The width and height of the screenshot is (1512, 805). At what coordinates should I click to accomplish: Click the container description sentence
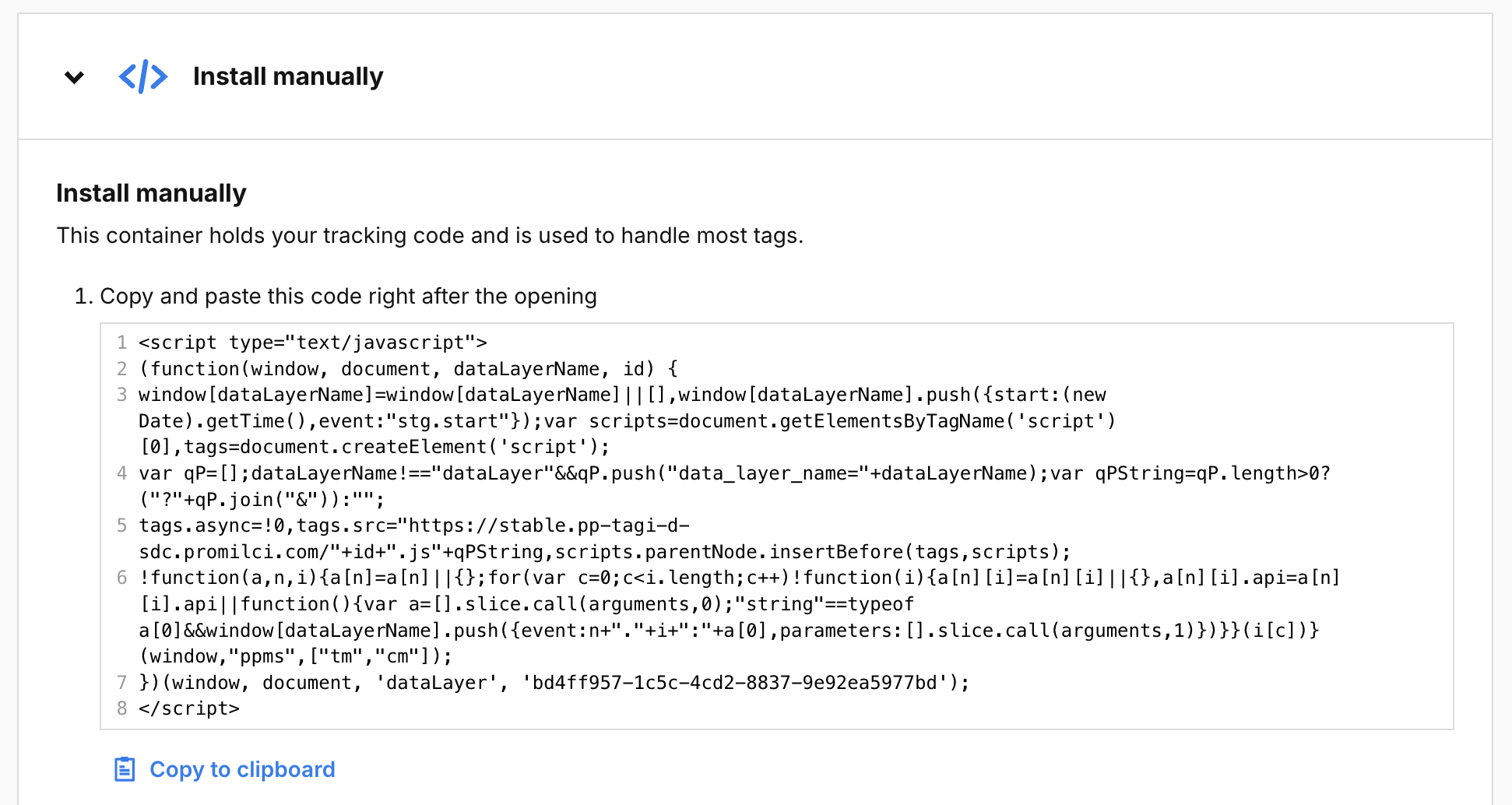[x=430, y=235]
